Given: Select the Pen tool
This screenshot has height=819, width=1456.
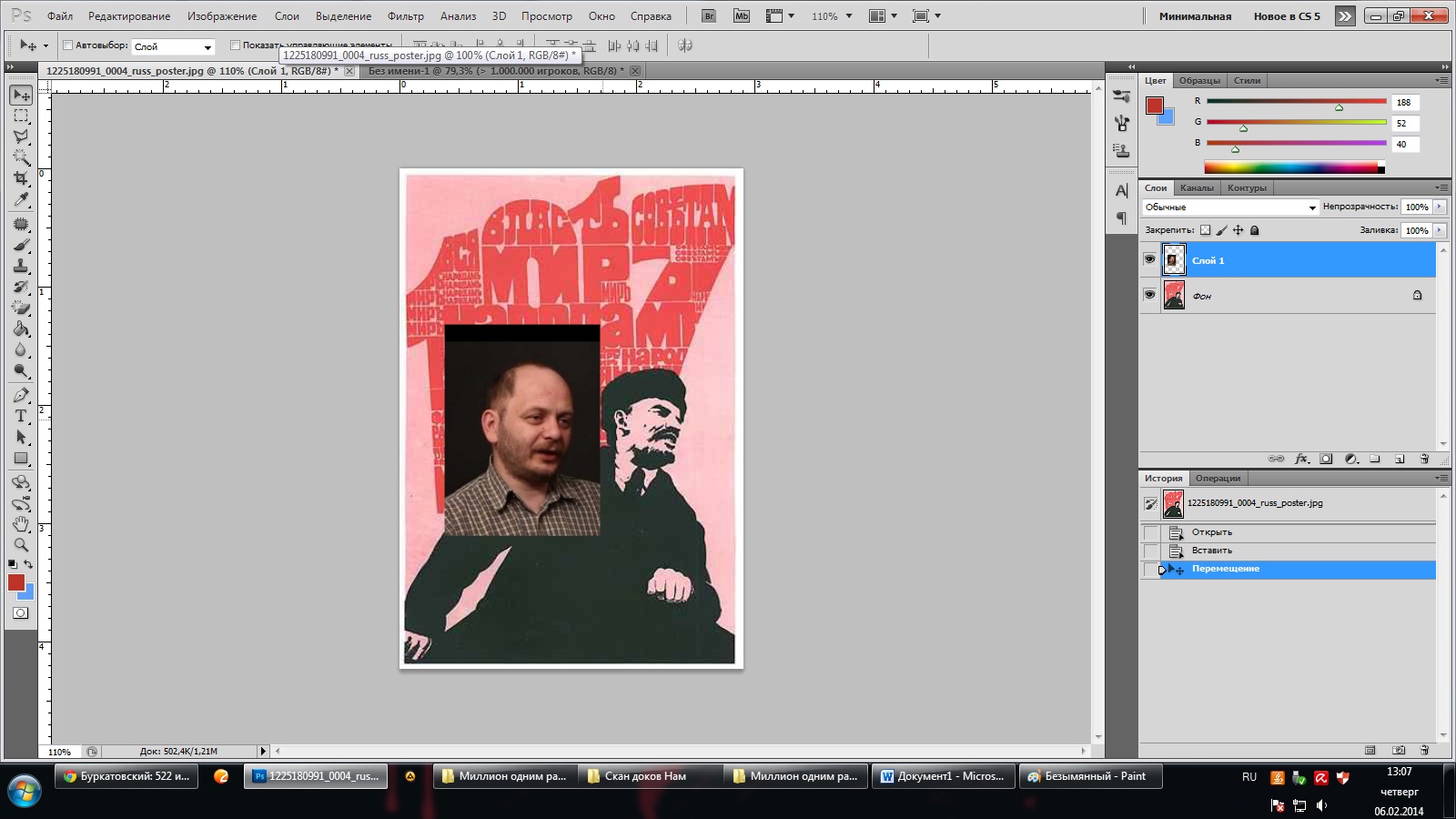Looking at the screenshot, I should (x=21, y=395).
